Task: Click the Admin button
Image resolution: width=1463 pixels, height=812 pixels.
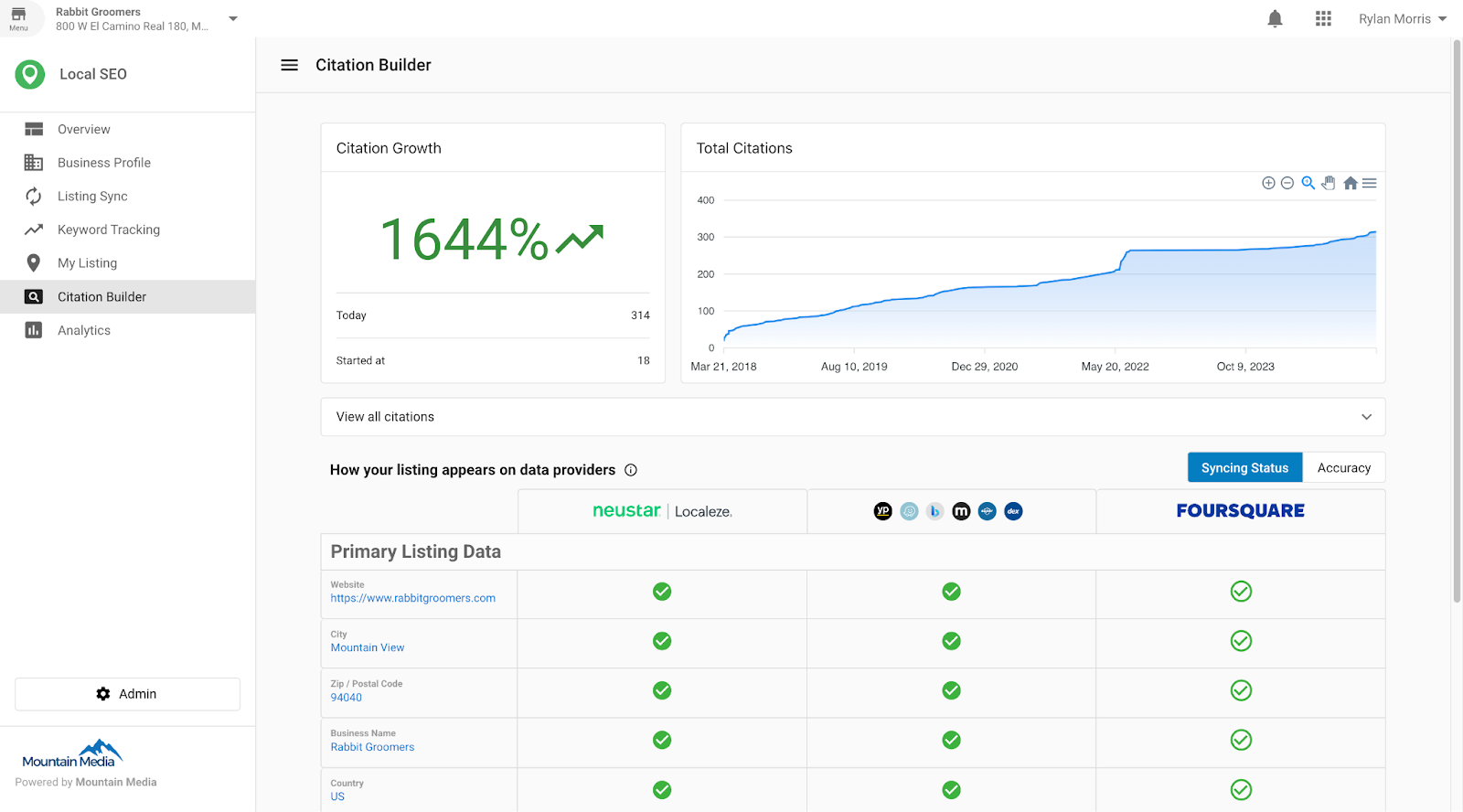Action: tap(127, 694)
